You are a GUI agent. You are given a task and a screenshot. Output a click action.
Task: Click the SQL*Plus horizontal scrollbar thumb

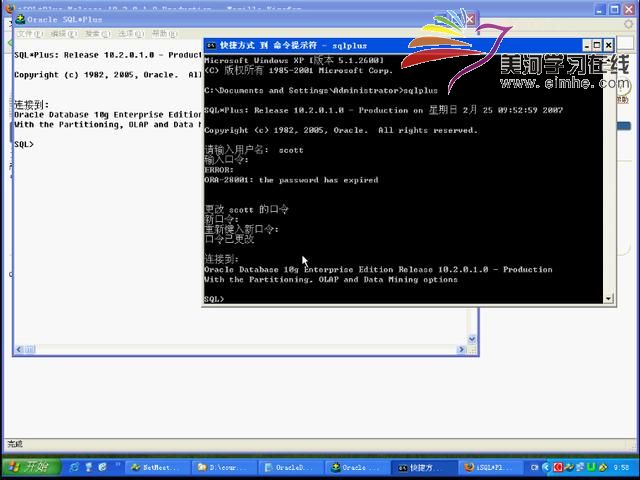[30, 349]
